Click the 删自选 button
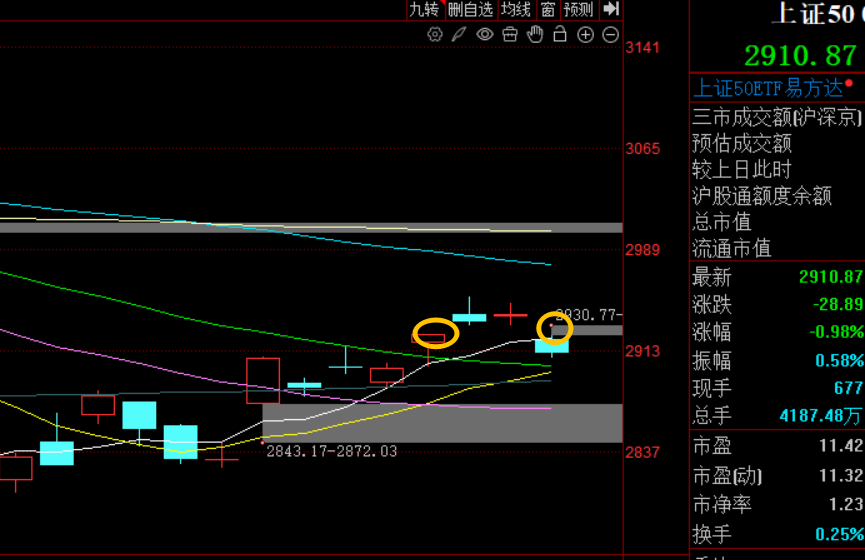The image size is (865, 560). [471, 9]
